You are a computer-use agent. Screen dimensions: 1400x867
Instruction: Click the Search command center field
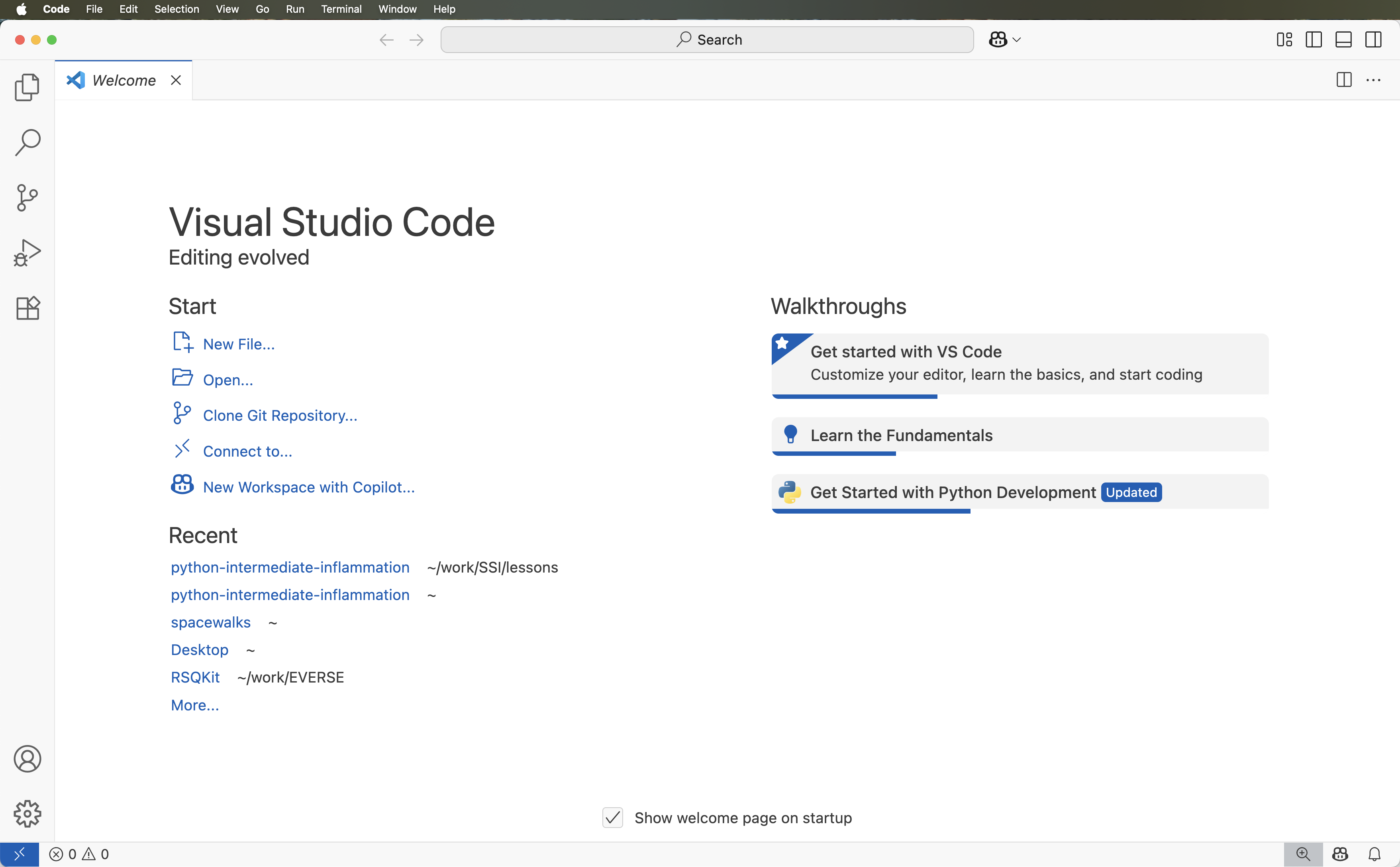(707, 39)
